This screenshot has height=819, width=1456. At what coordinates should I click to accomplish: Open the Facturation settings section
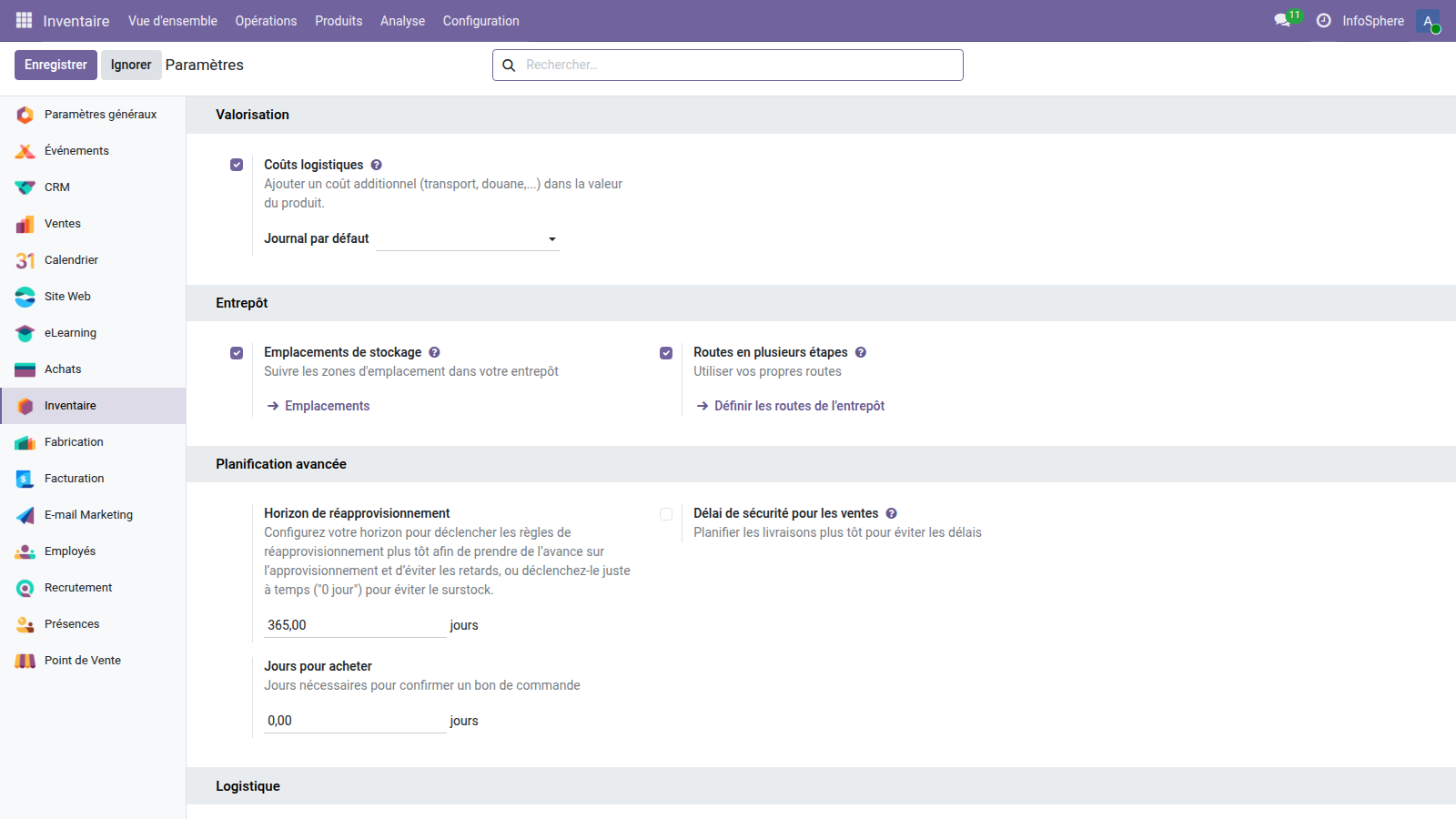[73, 478]
